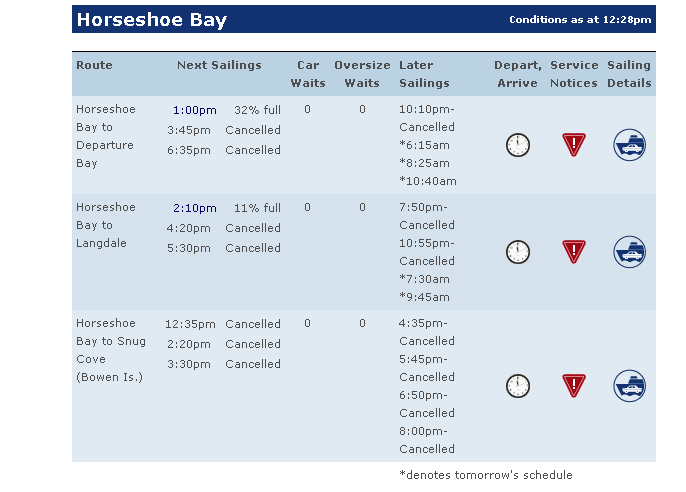
Task: Click the 32% full status text
Action: click(257, 110)
